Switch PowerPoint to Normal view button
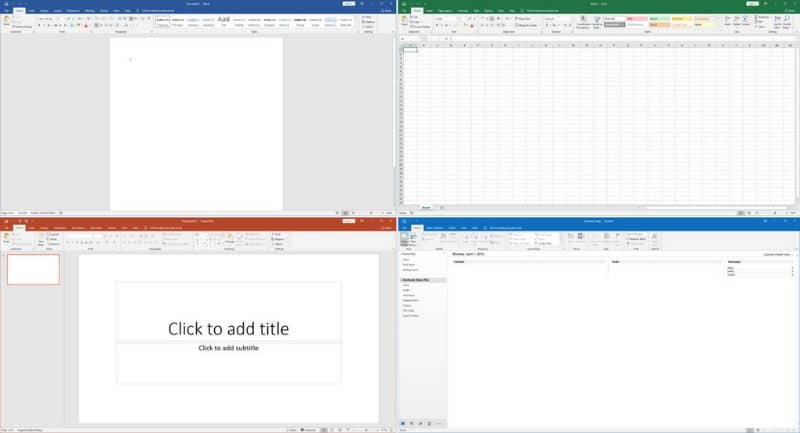Viewport: 800px width, 433px height. (x=323, y=430)
